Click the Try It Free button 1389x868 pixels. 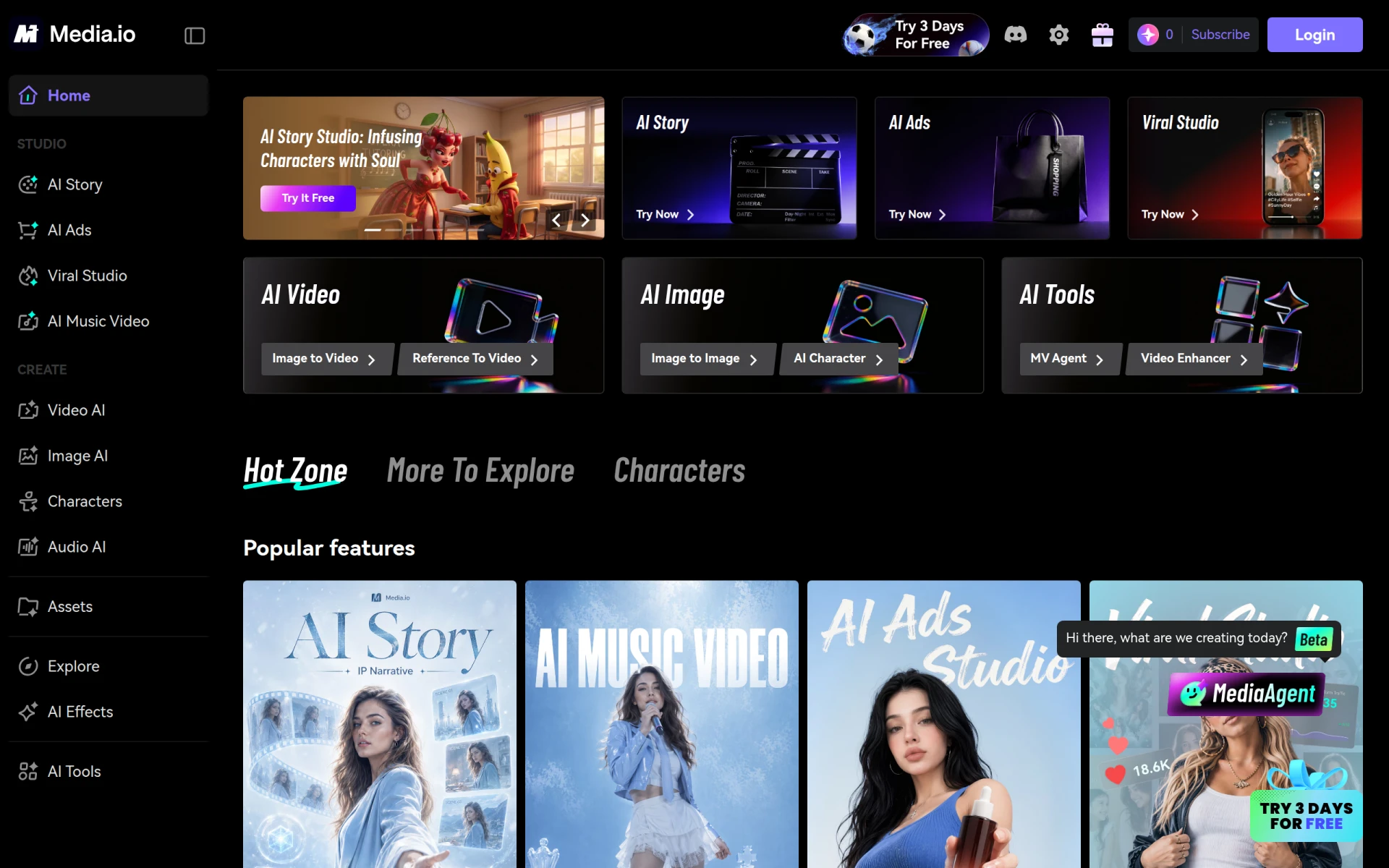(x=308, y=198)
